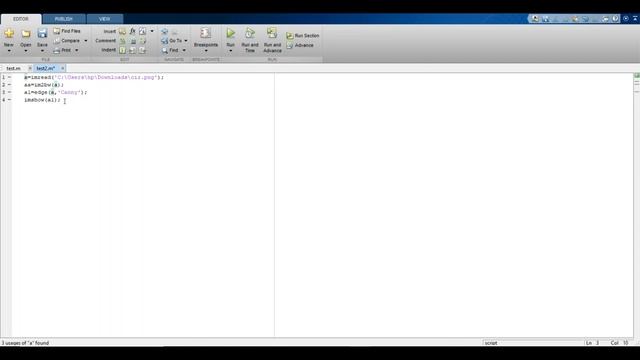Expand the Compare dropdown arrow

click(x=86, y=41)
